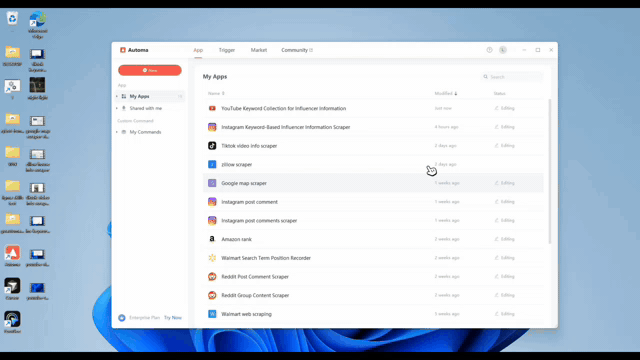This screenshot has height=360, width=640.
Task: Click the Recycle Bin desktop icon
Action: click(x=12, y=18)
